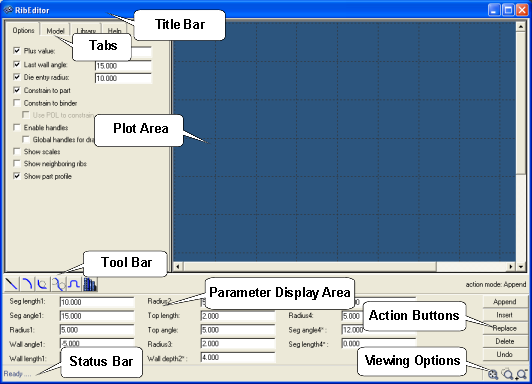Click the plot vertical scrollbar down arrow
The width and height of the screenshot is (532, 384).
tap(520, 267)
